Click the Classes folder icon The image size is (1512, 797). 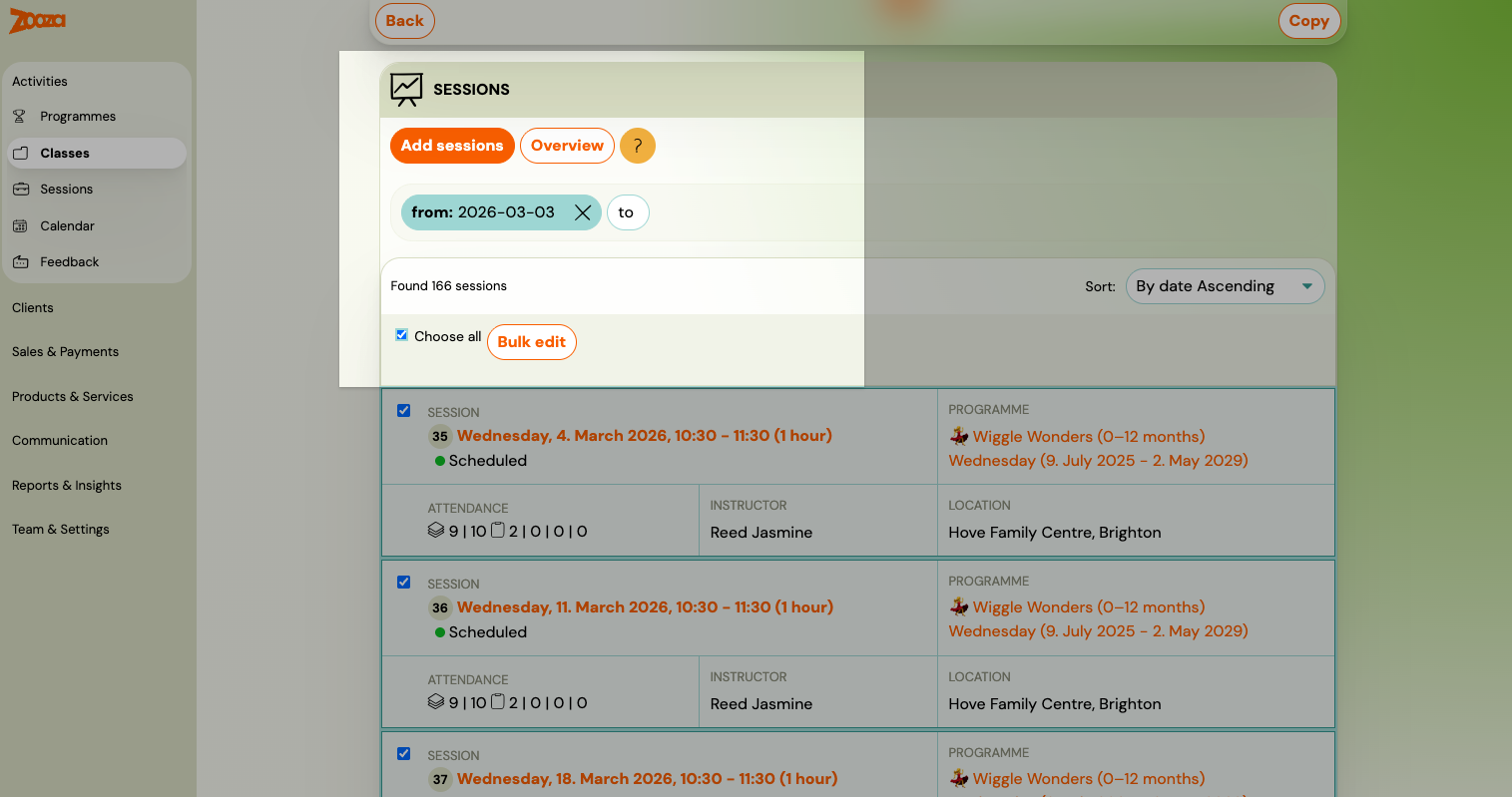(20, 153)
